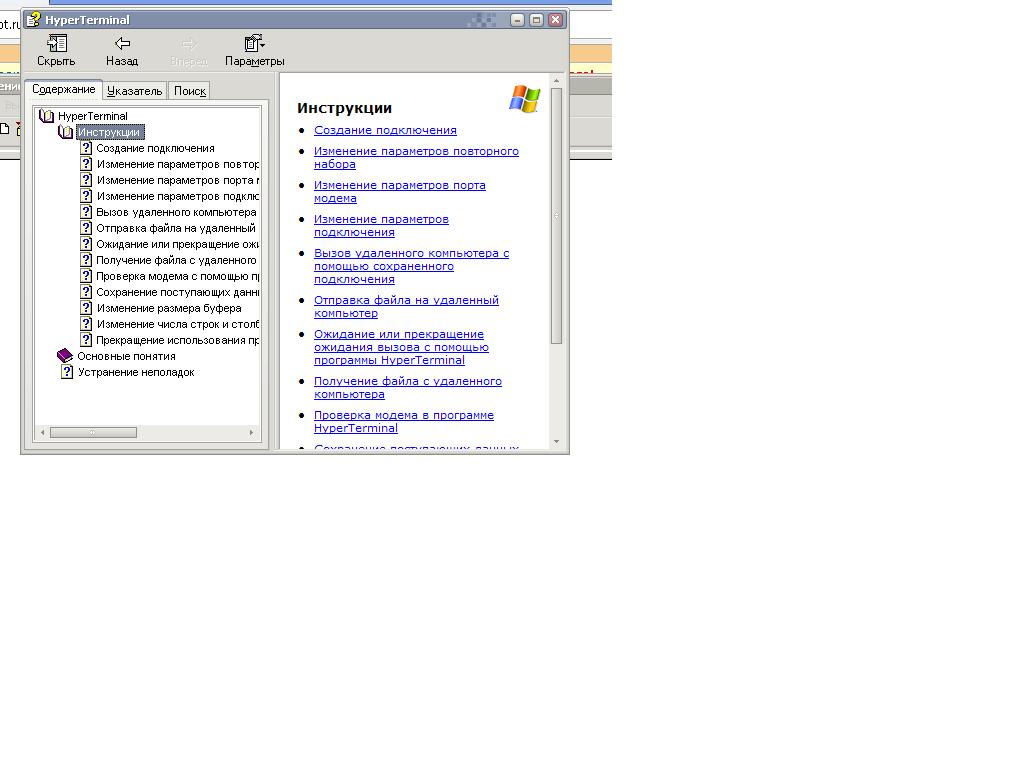Click the purple book icon beside Основные понятия

tap(65, 356)
